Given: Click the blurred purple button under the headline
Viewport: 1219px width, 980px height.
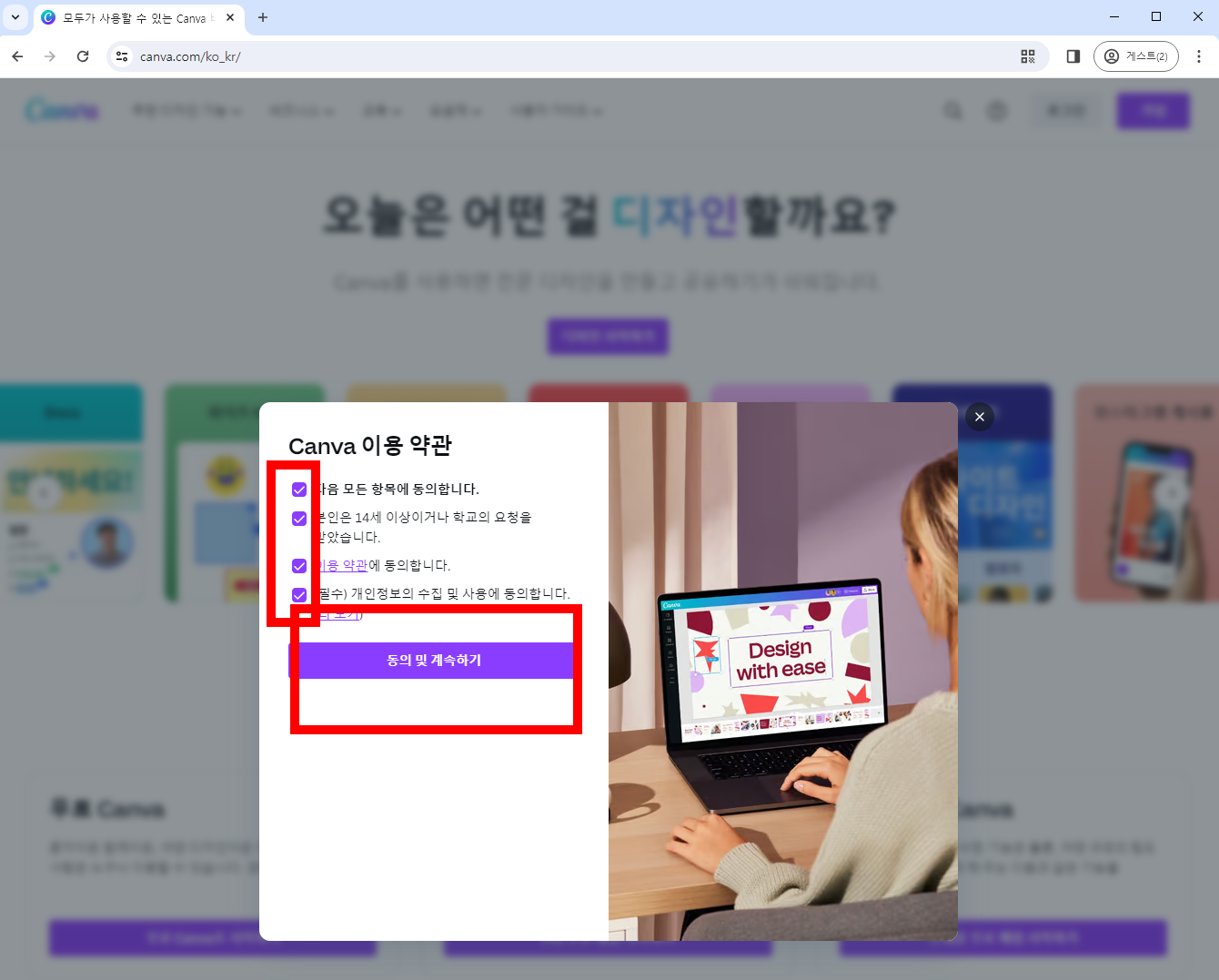Looking at the screenshot, I should [608, 336].
